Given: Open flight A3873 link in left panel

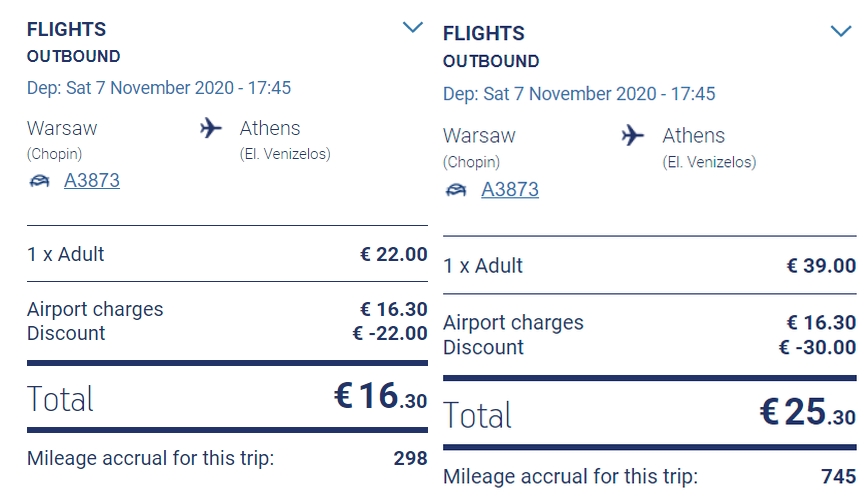Looking at the screenshot, I should point(92,180).
